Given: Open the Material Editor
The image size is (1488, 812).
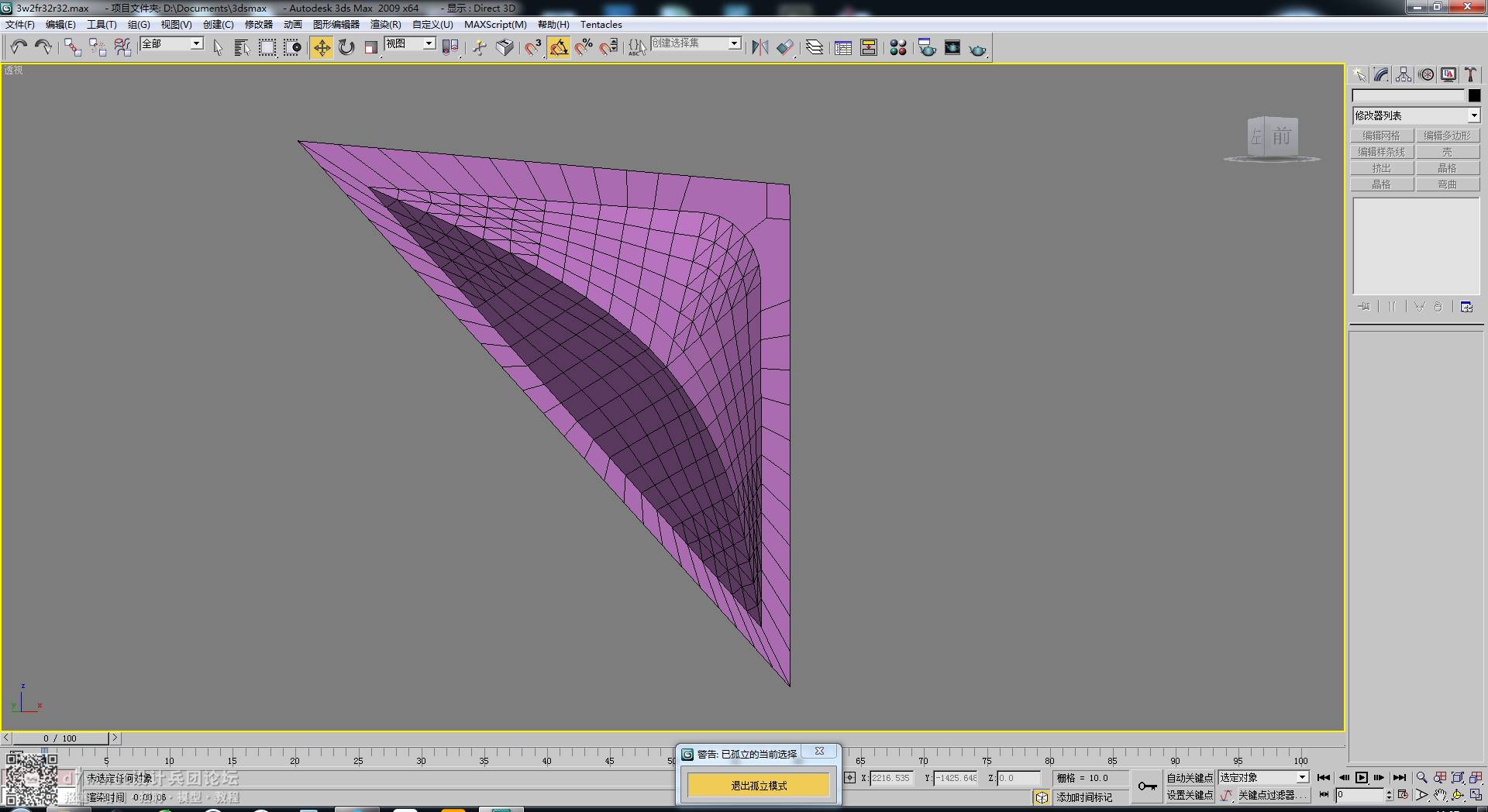Looking at the screenshot, I should 898,47.
